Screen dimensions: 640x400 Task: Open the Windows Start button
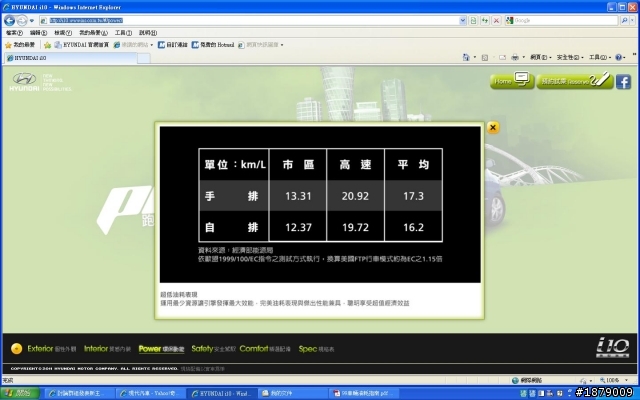pos(20,393)
